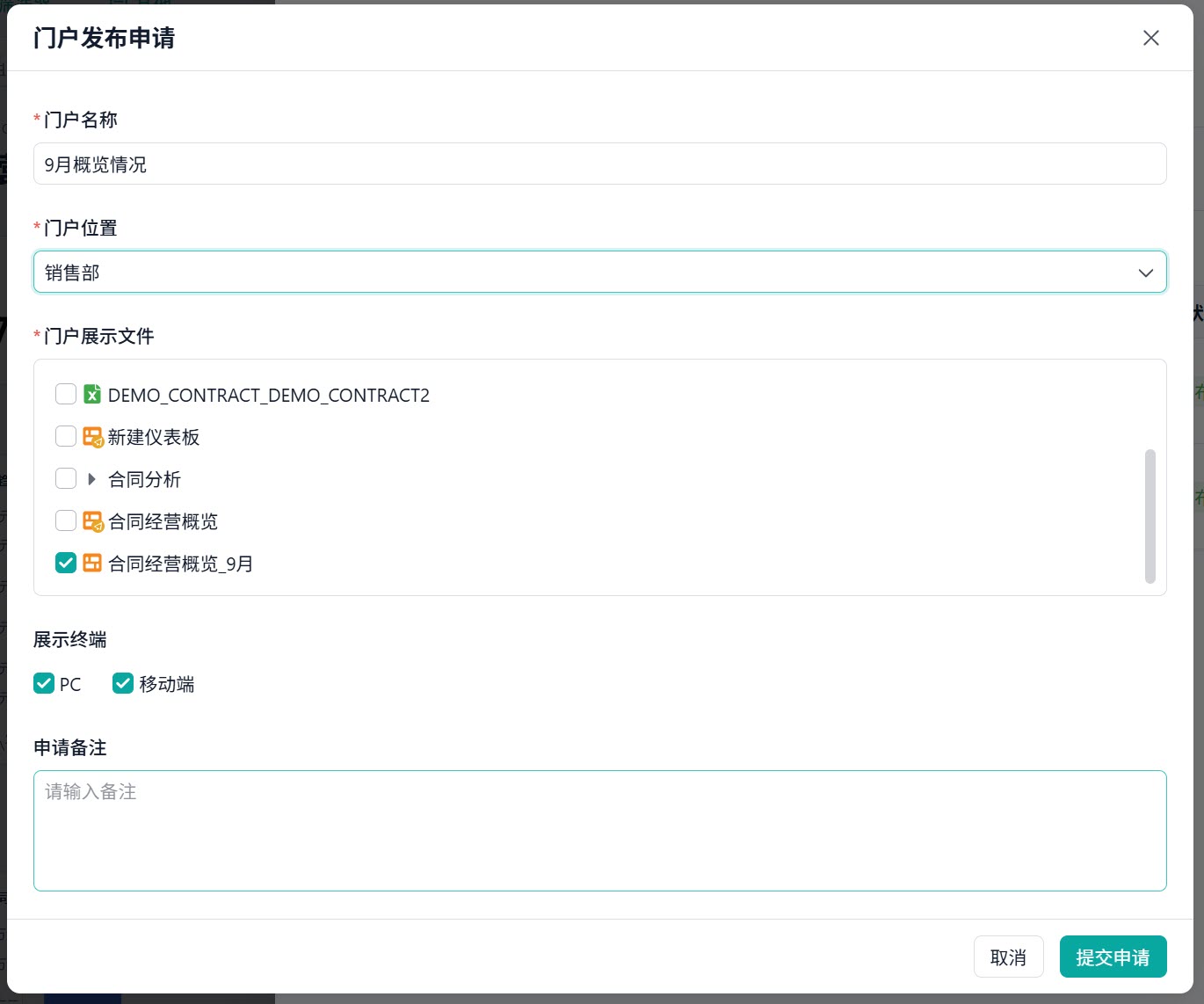Click the Excel icon beside DEMO_CONTRACT_DEMO_CONTRACT2
Viewport: 1204px width, 1004px height.
pos(92,394)
